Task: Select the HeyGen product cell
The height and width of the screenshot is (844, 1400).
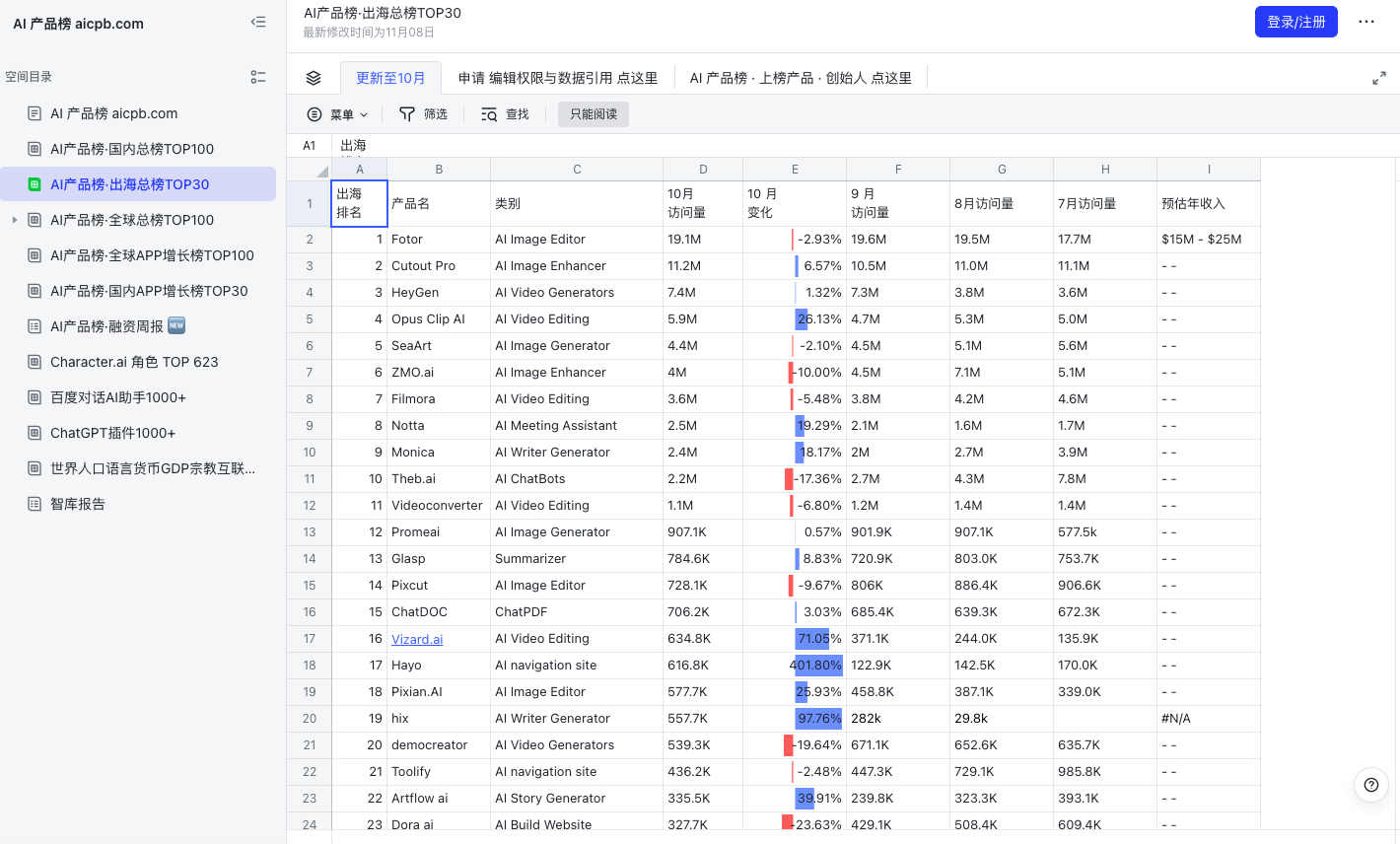Action: (439, 293)
